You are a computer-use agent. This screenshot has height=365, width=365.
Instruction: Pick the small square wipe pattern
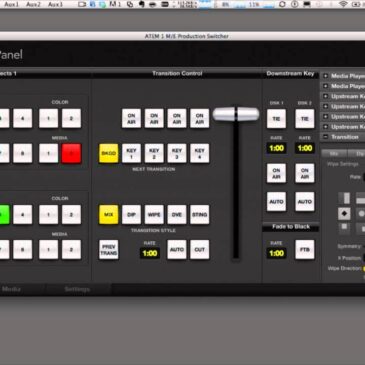344,228
